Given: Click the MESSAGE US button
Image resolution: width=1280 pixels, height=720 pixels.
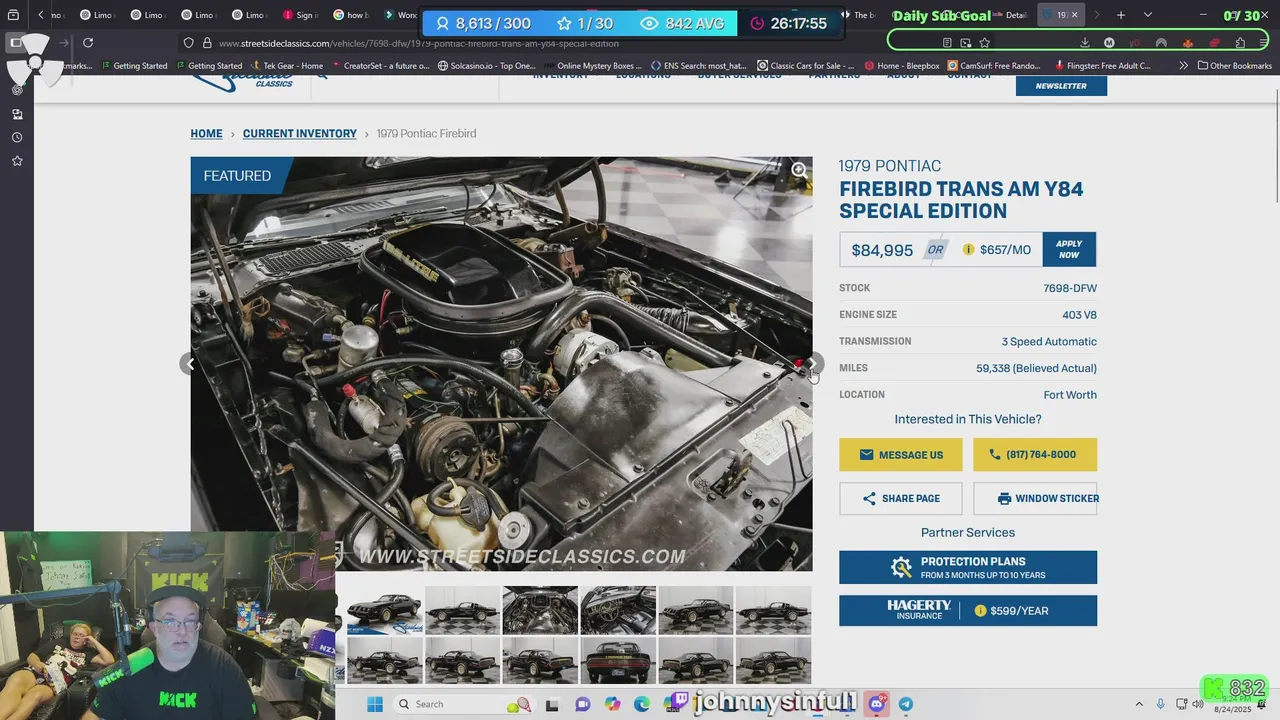Looking at the screenshot, I should click(901, 455).
